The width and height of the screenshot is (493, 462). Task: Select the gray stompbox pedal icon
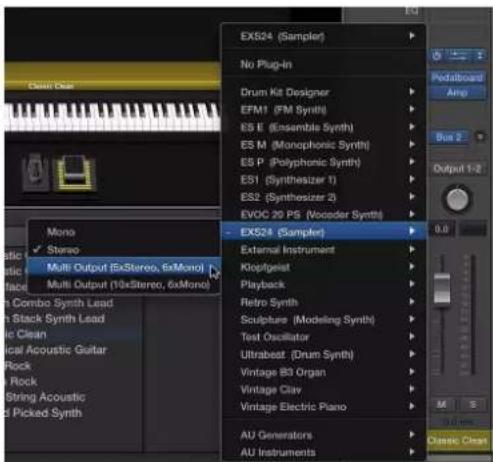pyautogui.click(x=35, y=172)
